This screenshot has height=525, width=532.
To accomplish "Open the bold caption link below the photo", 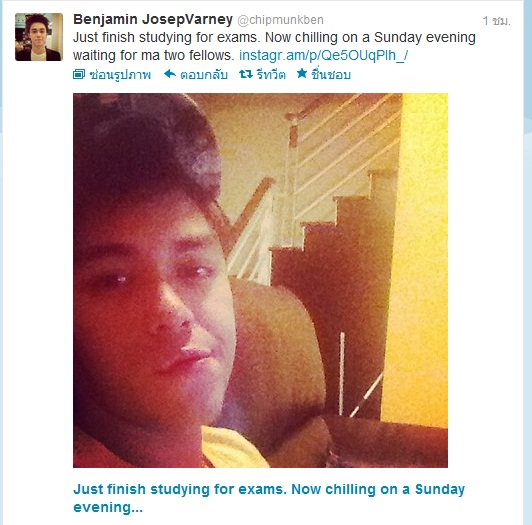I will coord(269,498).
